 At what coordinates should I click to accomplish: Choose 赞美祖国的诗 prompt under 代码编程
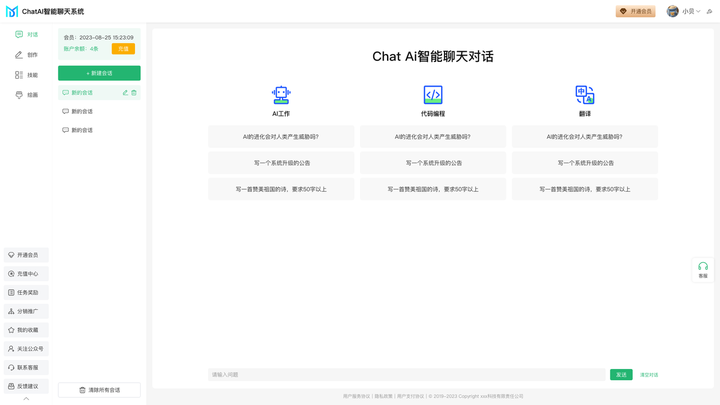point(433,189)
